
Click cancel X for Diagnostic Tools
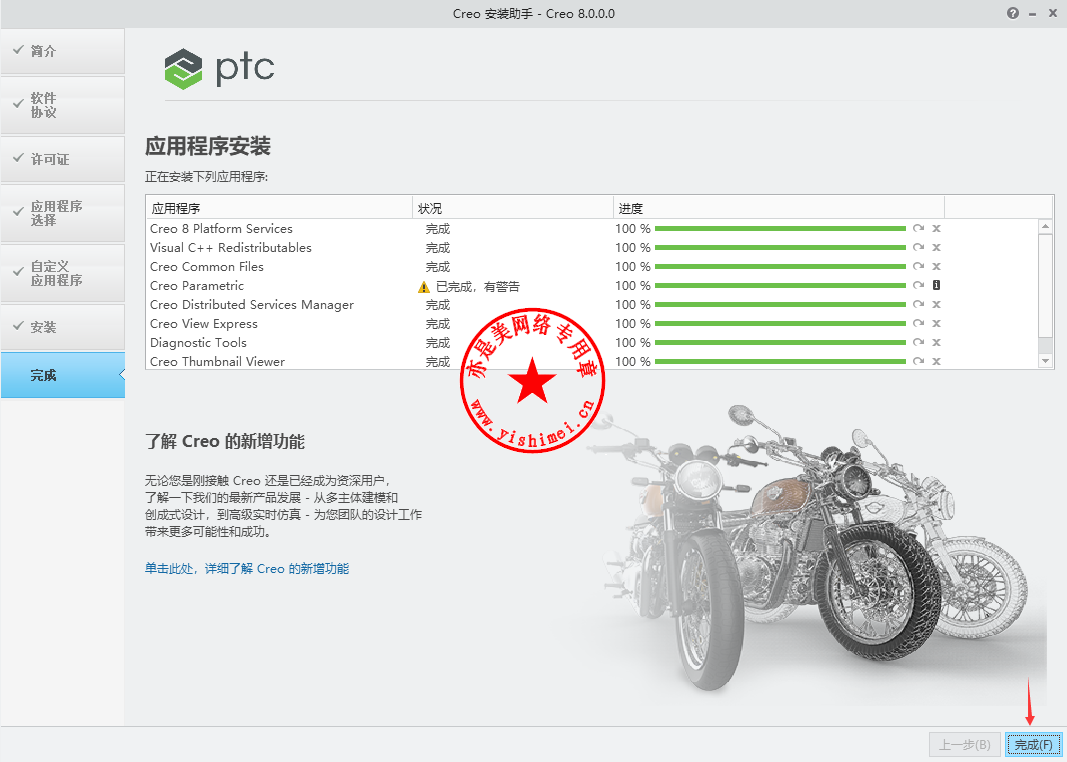(936, 343)
